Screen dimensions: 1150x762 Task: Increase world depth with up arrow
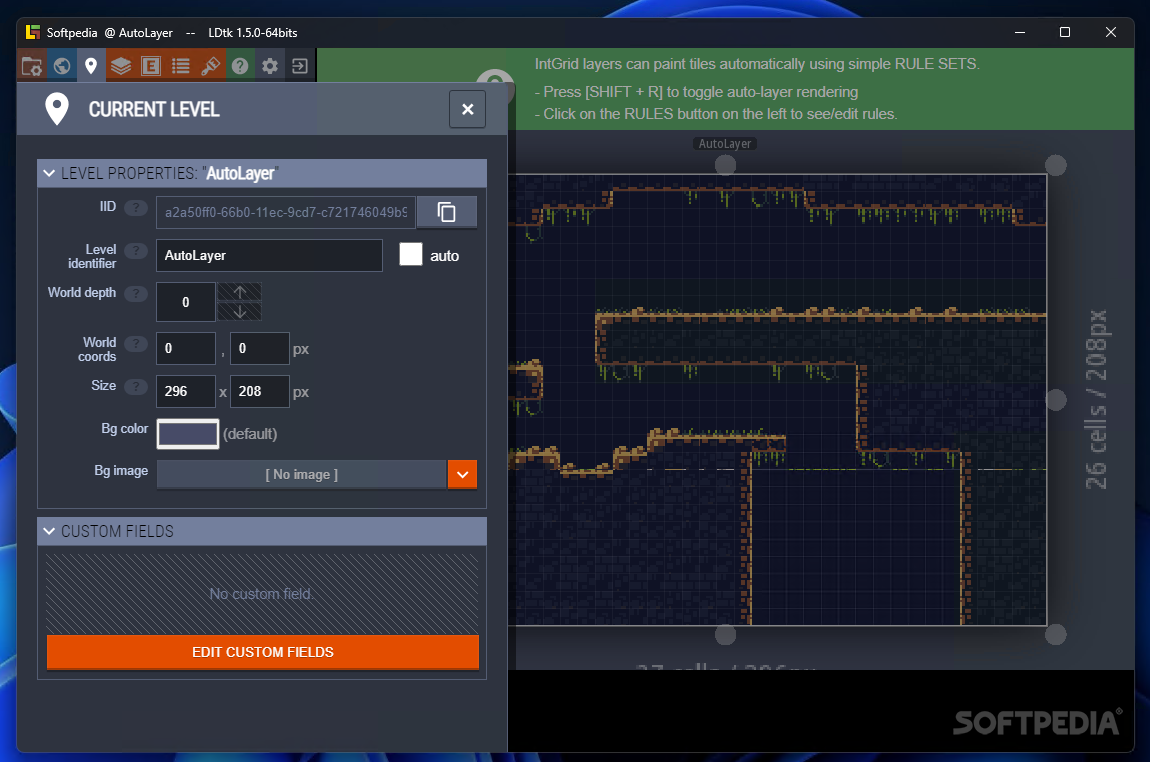pyautogui.click(x=240, y=292)
